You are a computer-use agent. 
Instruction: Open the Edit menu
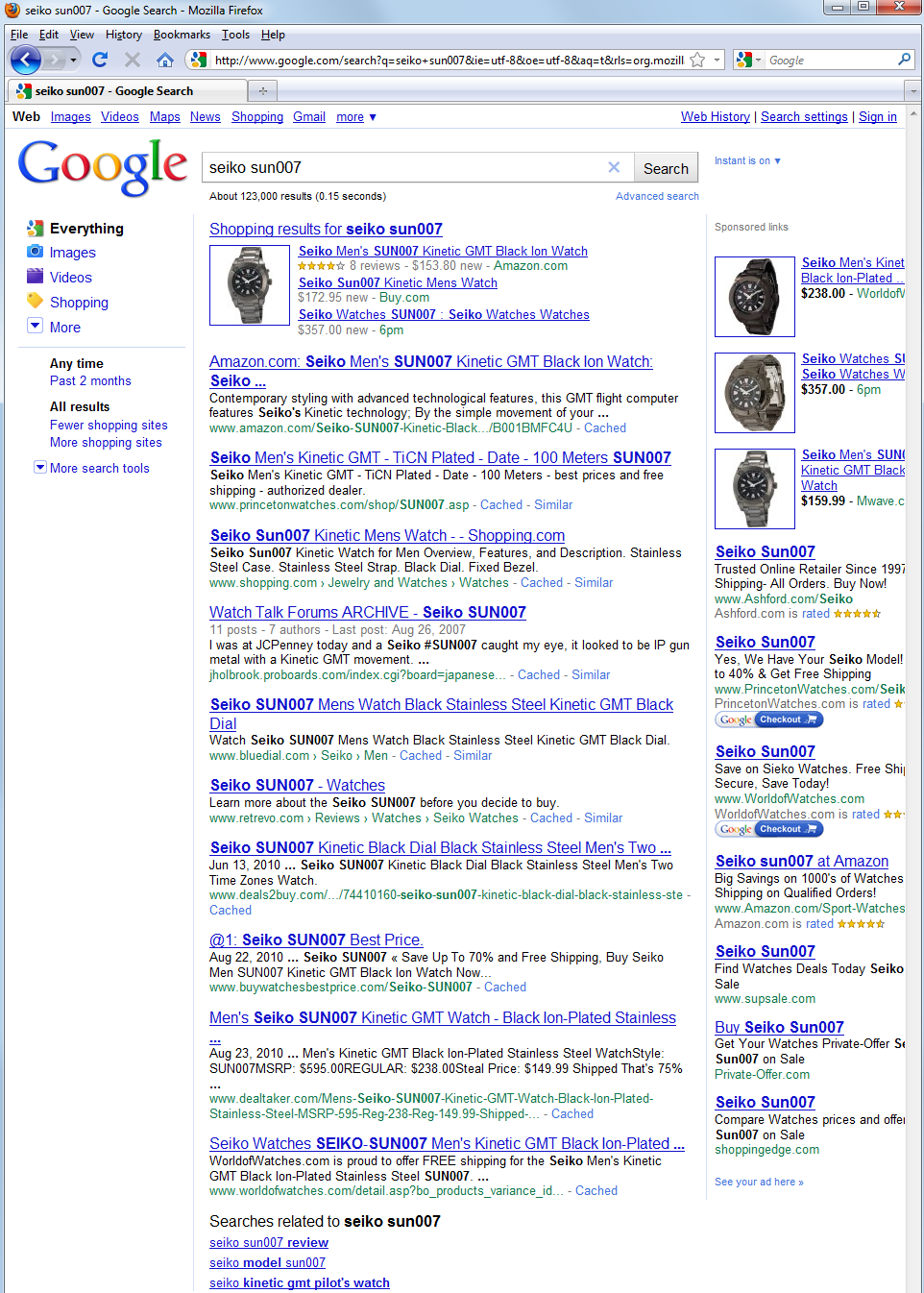pos(49,35)
